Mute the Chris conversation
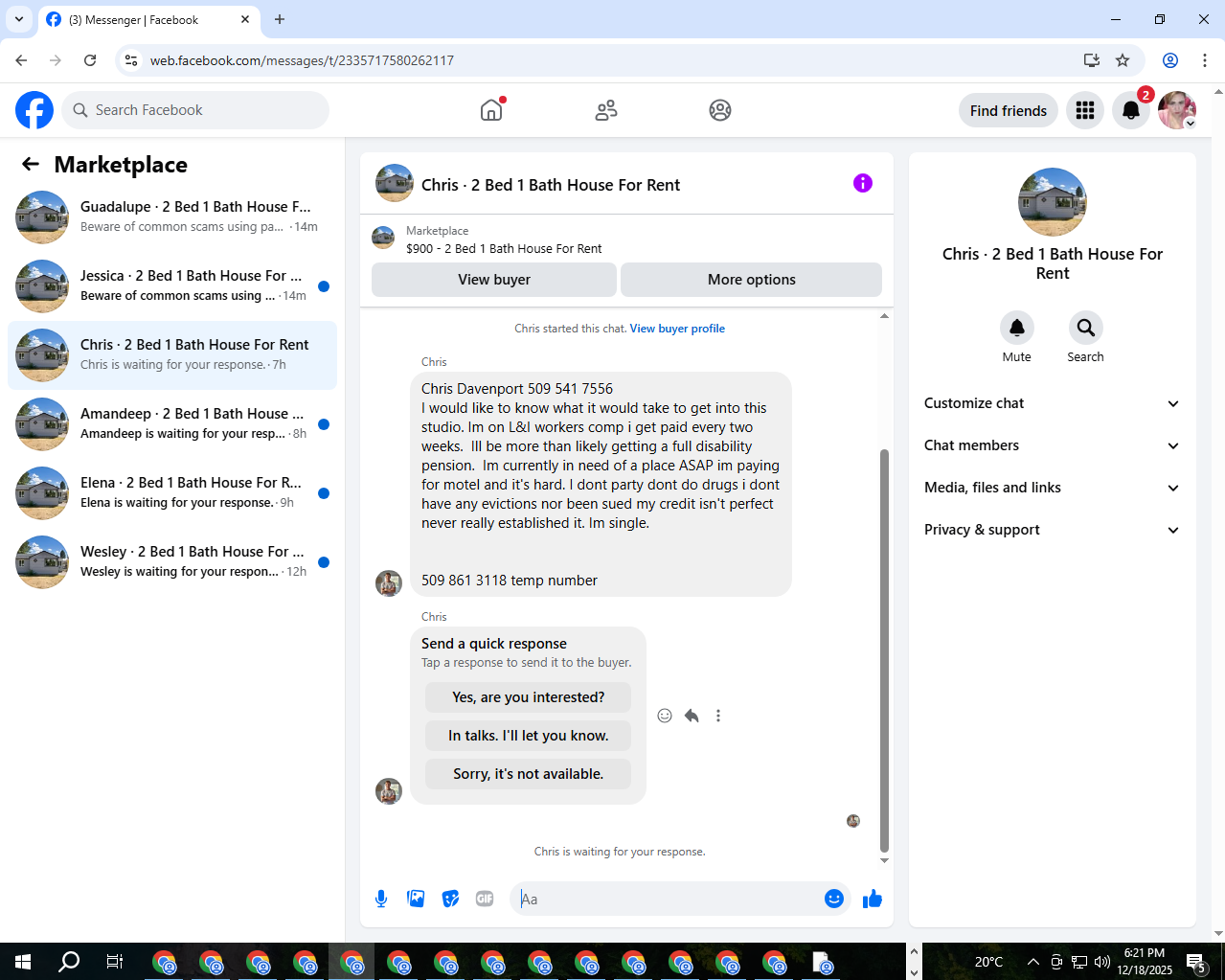This screenshot has height=980, width=1225. click(1017, 328)
